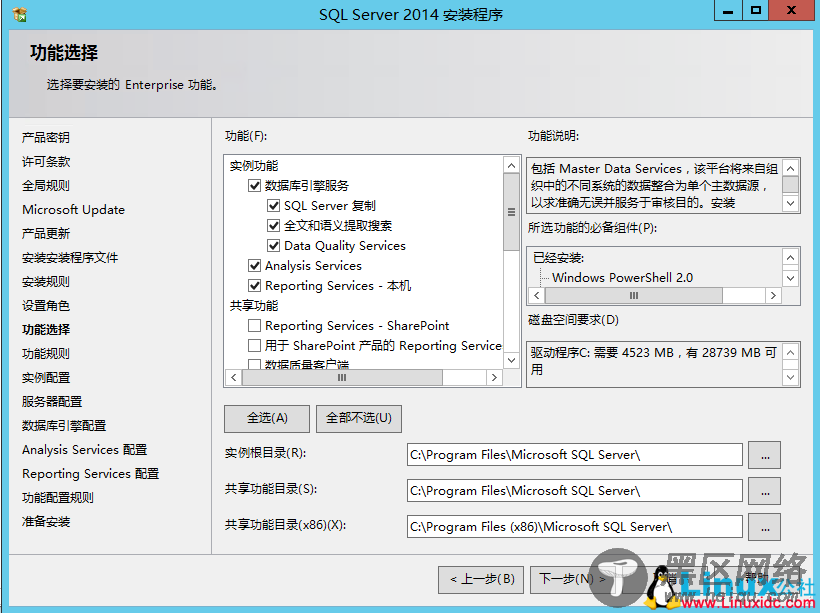Click prerequisites horizontal scrollbar thumb
Image resolution: width=820 pixels, height=613 pixels.
pyautogui.click(x=633, y=296)
